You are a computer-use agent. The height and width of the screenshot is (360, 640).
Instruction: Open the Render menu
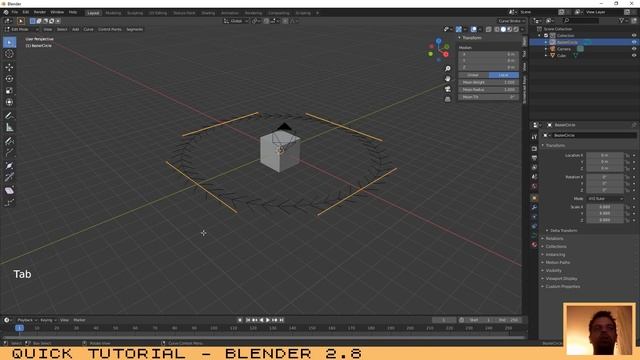point(40,12)
